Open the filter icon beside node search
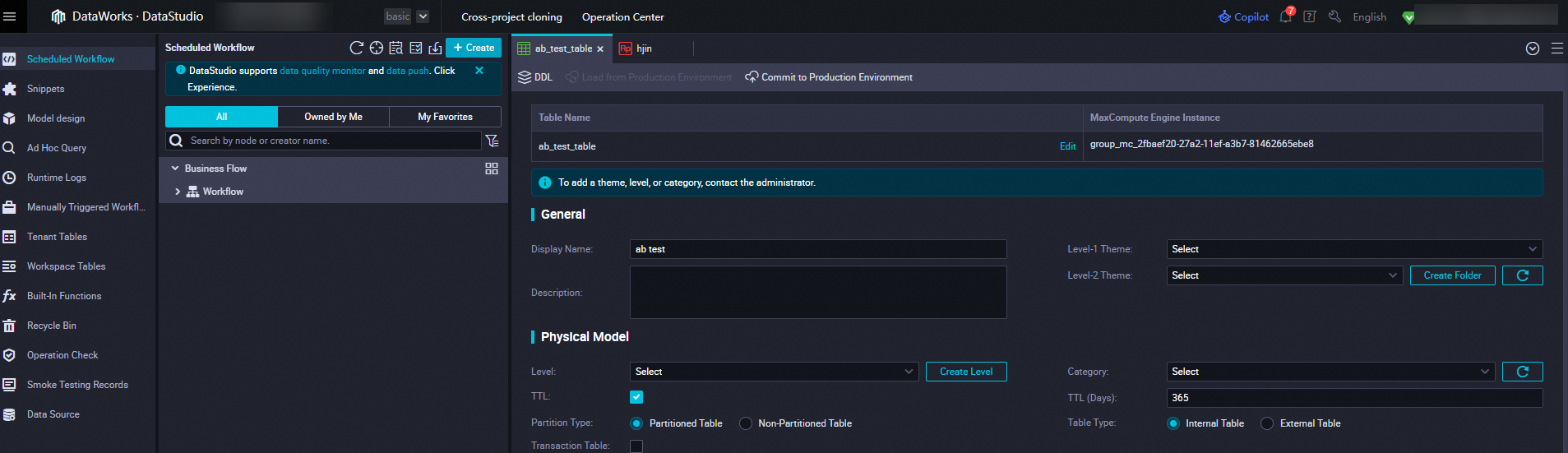Image resolution: width=1568 pixels, height=453 pixels. [492, 141]
